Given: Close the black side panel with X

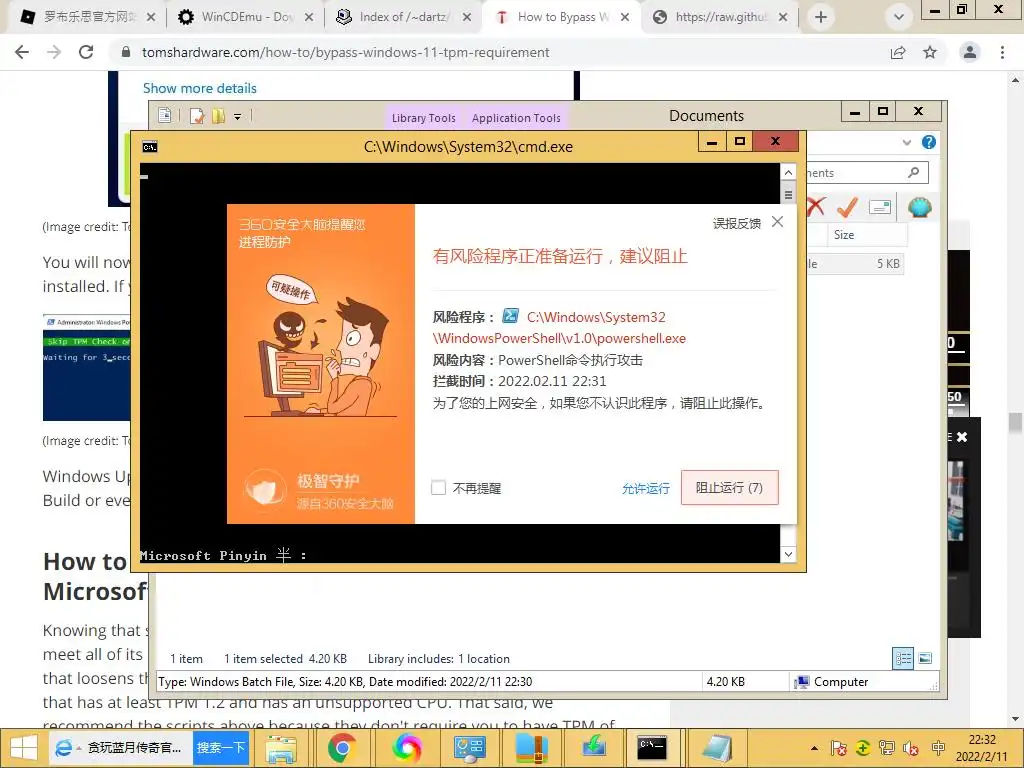Looking at the screenshot, I should pos(962,437).
